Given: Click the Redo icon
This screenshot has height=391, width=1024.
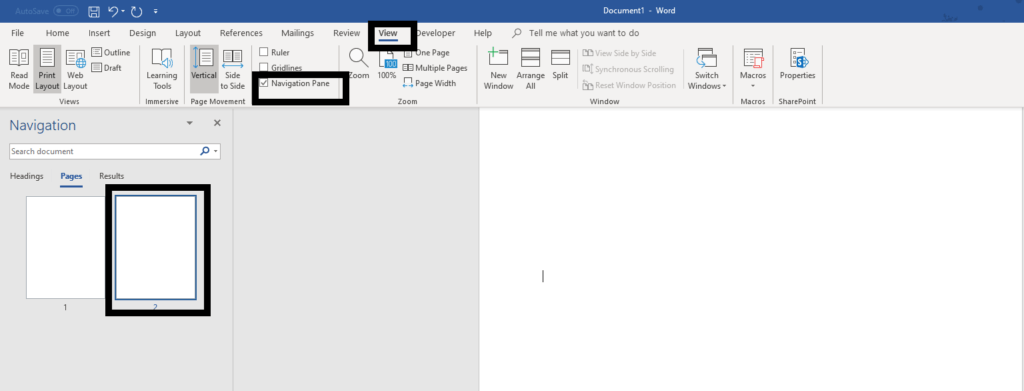Looking at the screenshot, I should (x=136, y=11).
